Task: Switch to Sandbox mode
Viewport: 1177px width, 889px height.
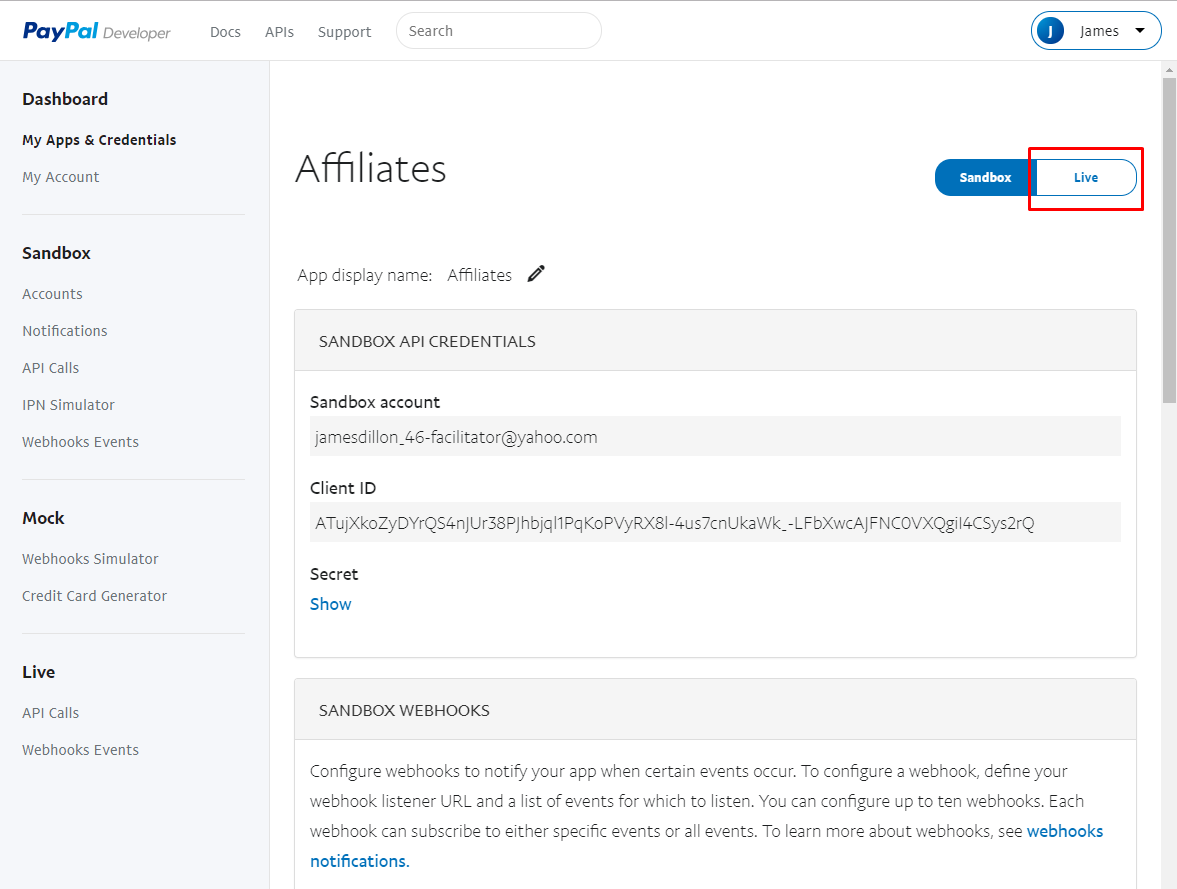Action: click(x=985, y=178)
